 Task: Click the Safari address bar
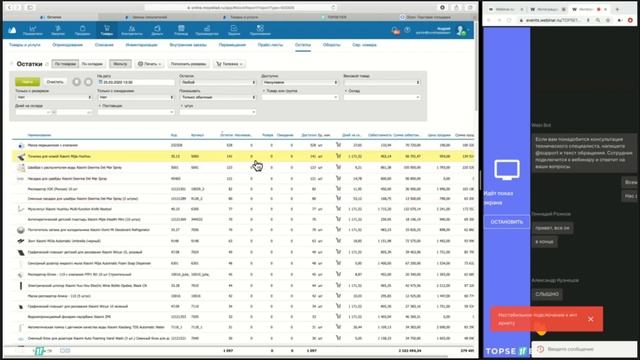click(x=241, y=7)
